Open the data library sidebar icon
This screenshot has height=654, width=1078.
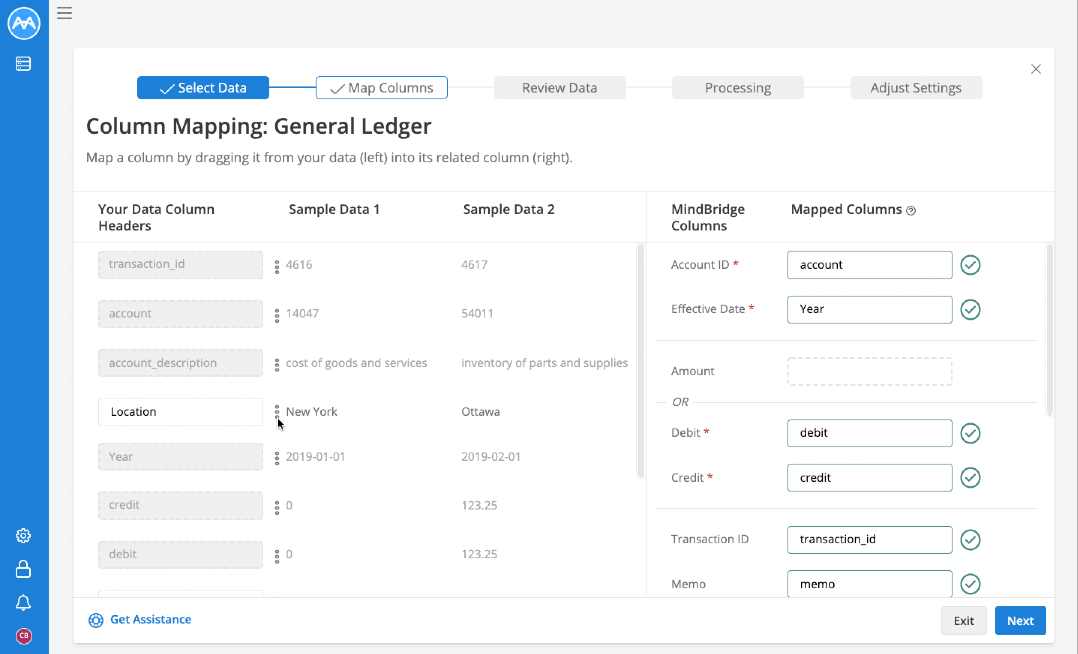click(x=23, y=64)
